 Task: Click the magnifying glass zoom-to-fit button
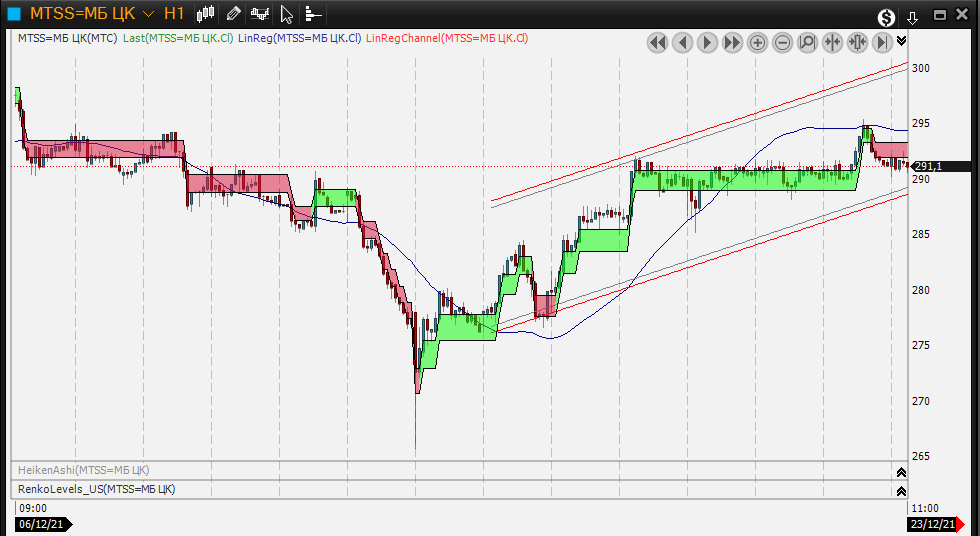[807, 42]
